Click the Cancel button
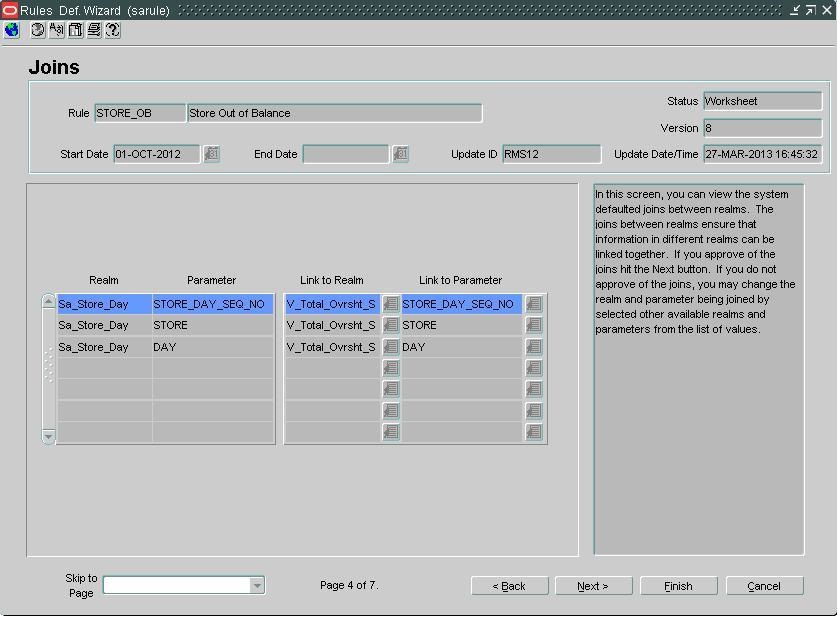Screen dimensions: 839x617 [764, 586]
